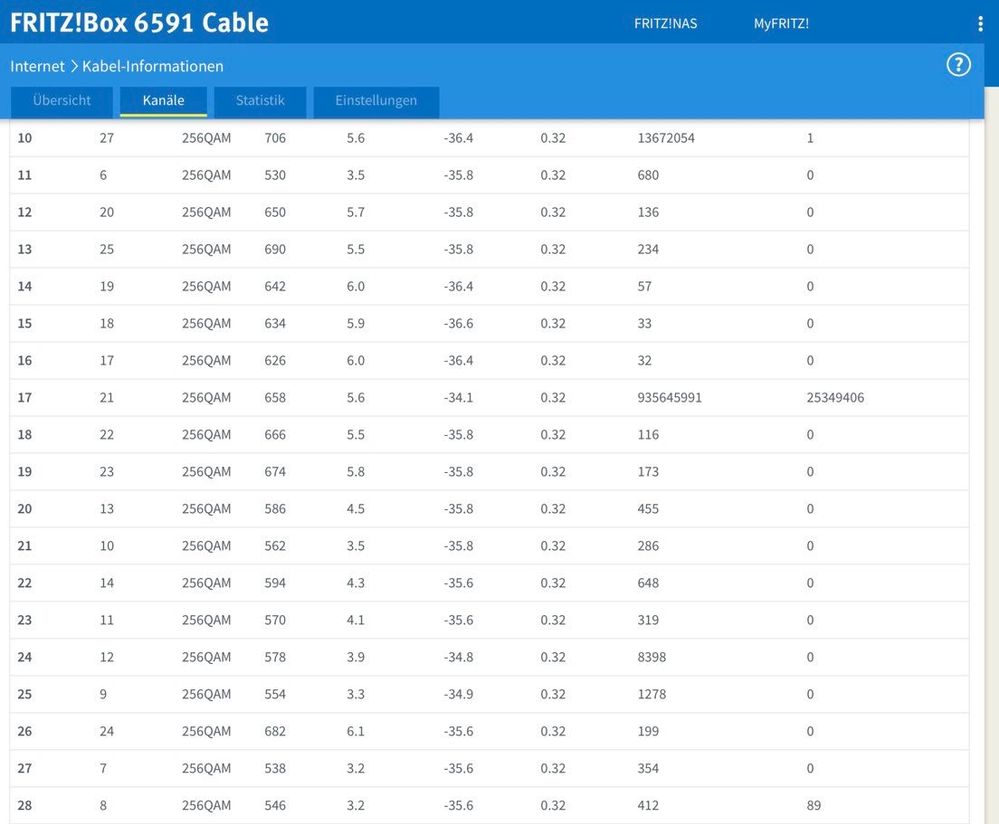Click the Internet breadcrumb link
Image resolution: width=999 pixels, height=824 pixels.
[38, 66]
